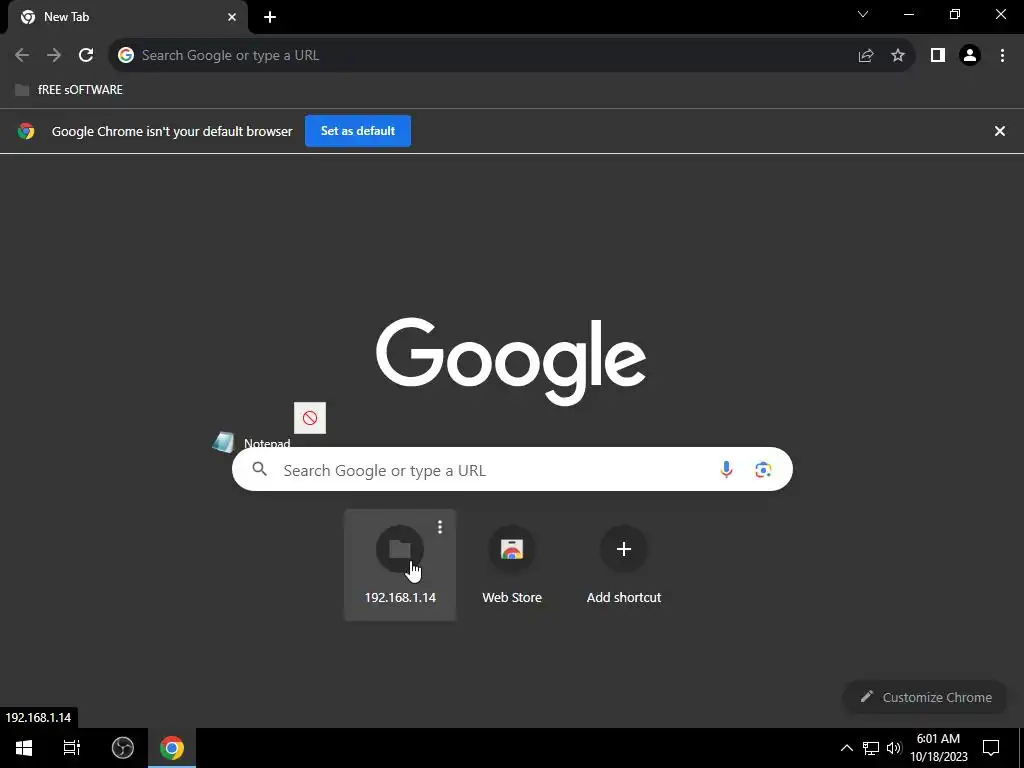
Task: Dismiss the default browser infobar
Action: 1000,131
